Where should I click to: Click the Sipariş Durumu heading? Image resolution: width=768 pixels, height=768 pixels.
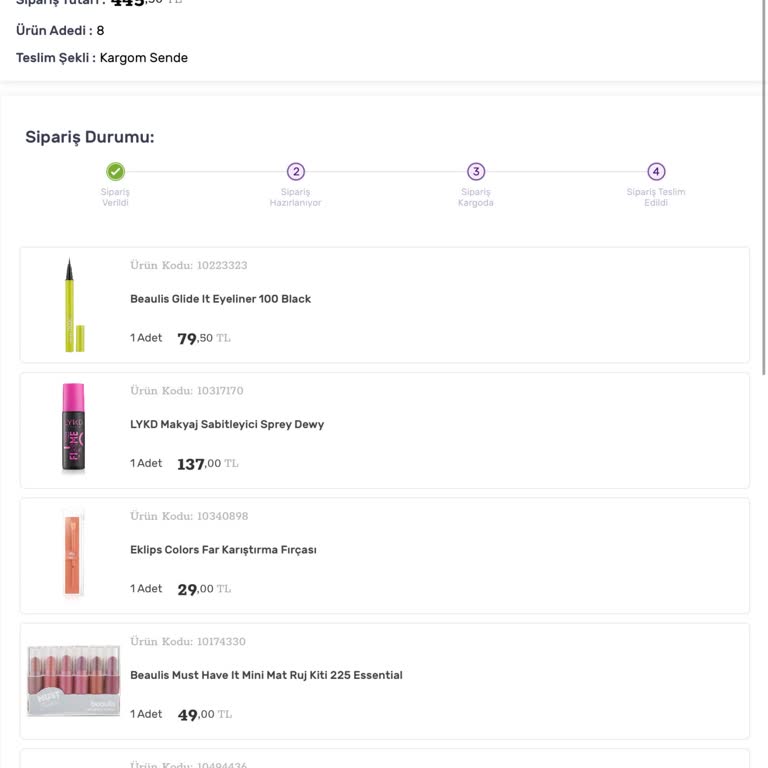coord(90,137)
